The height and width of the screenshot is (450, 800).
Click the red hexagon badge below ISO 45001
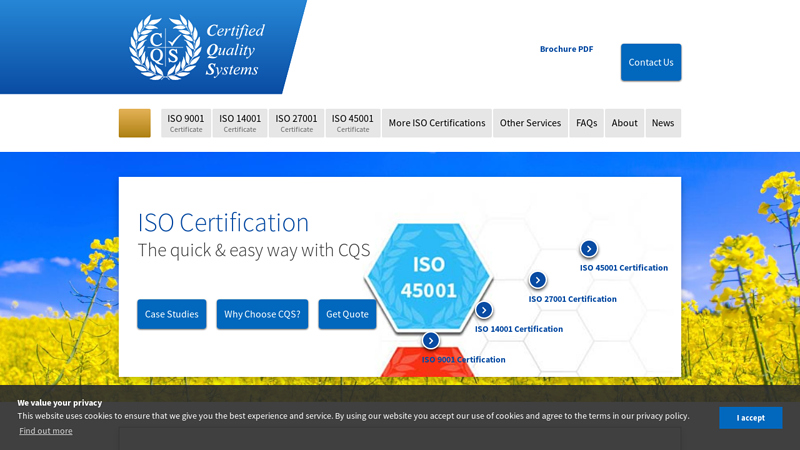tap(428, 362)
